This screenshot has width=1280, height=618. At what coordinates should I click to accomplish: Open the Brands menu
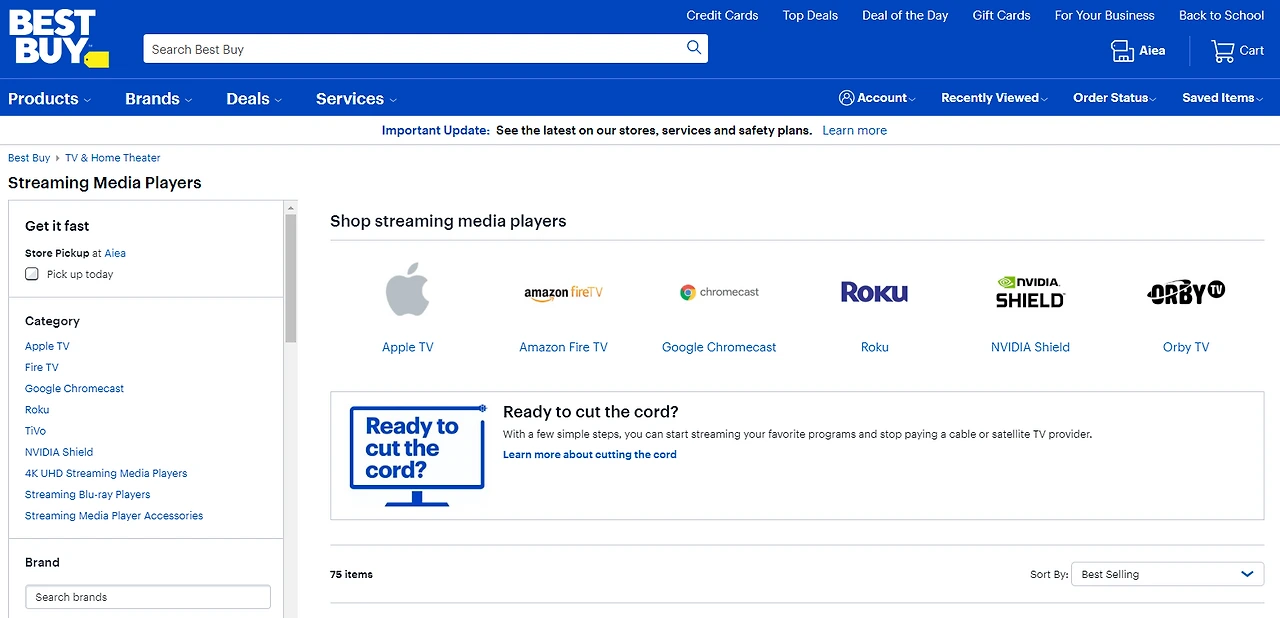pyautogui.click(x=158, y=99)
